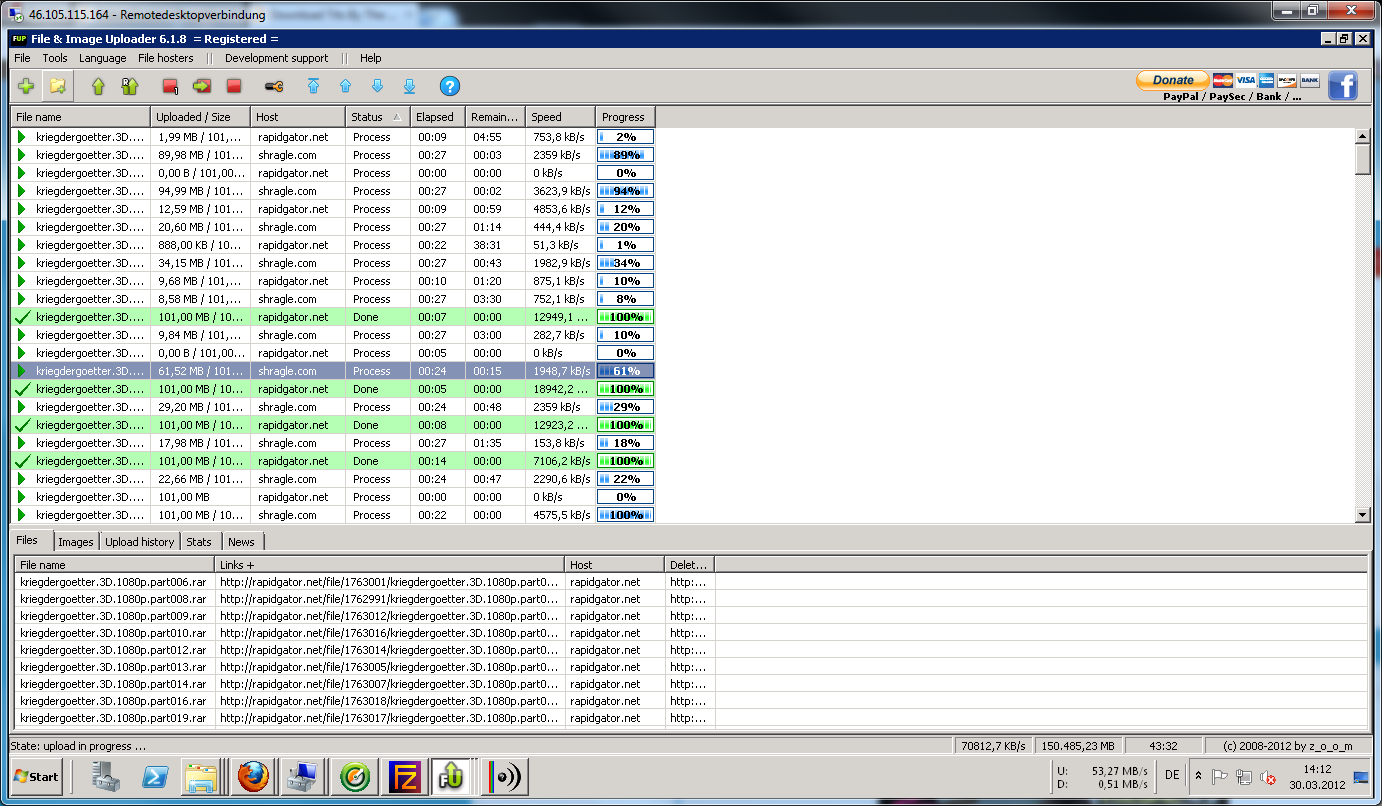Screen dimensions: 1382x806
Task: Open the Stats tab
Action: point(199,542)
